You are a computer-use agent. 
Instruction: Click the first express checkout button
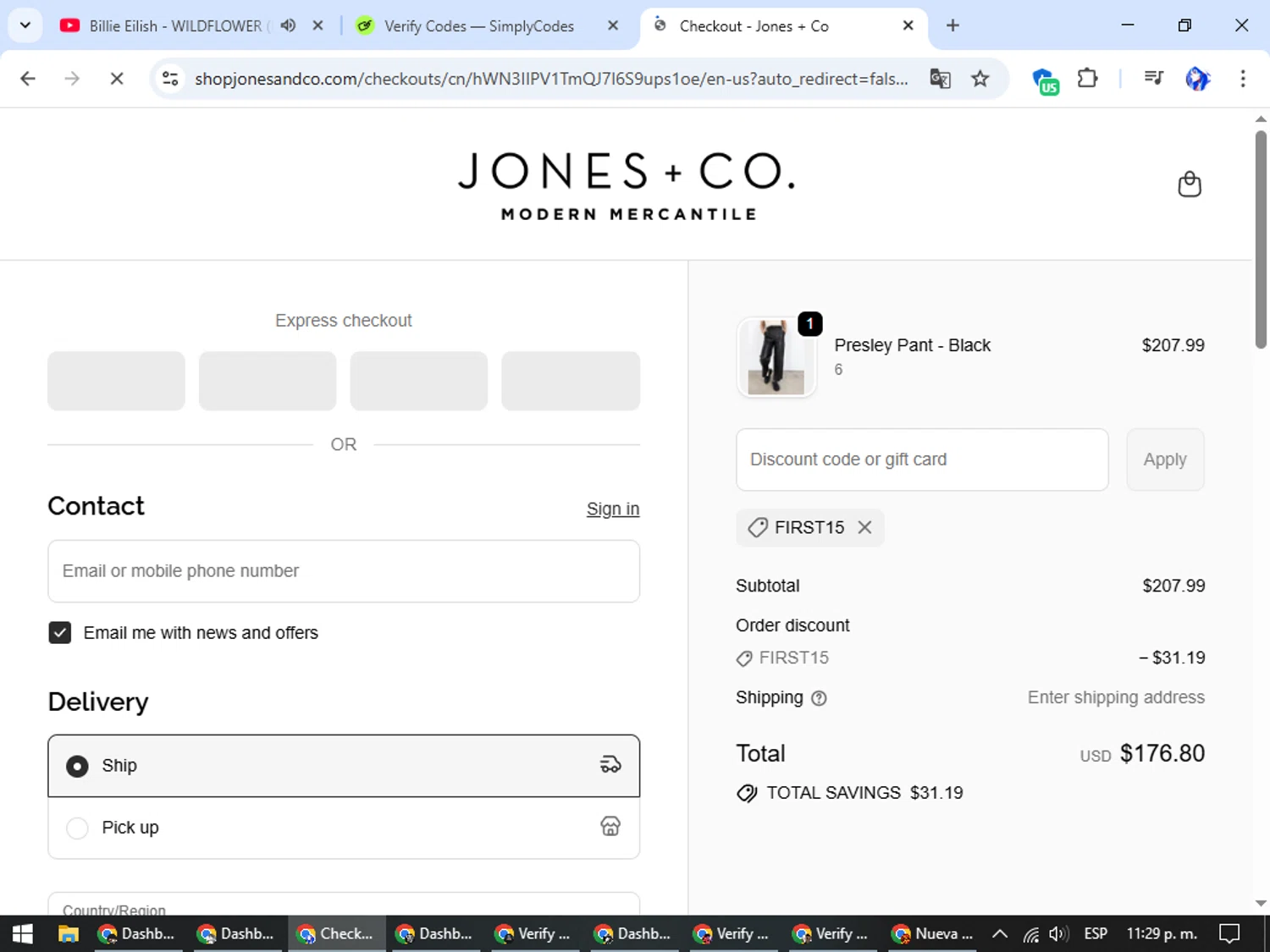coord(116,381)
